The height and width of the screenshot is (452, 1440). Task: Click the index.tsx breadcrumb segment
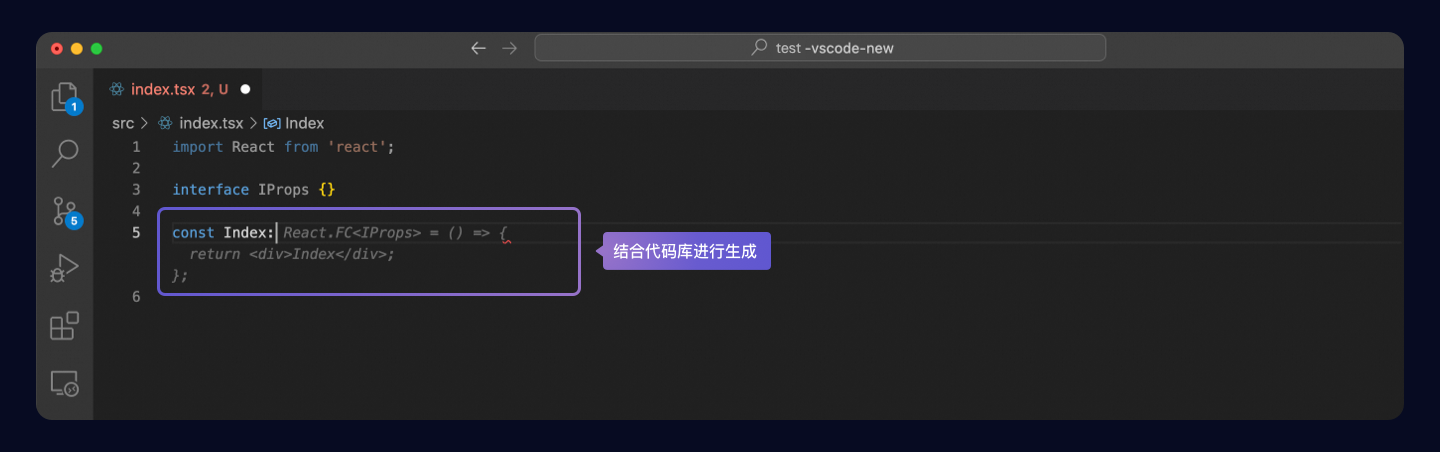click(211, 123)
